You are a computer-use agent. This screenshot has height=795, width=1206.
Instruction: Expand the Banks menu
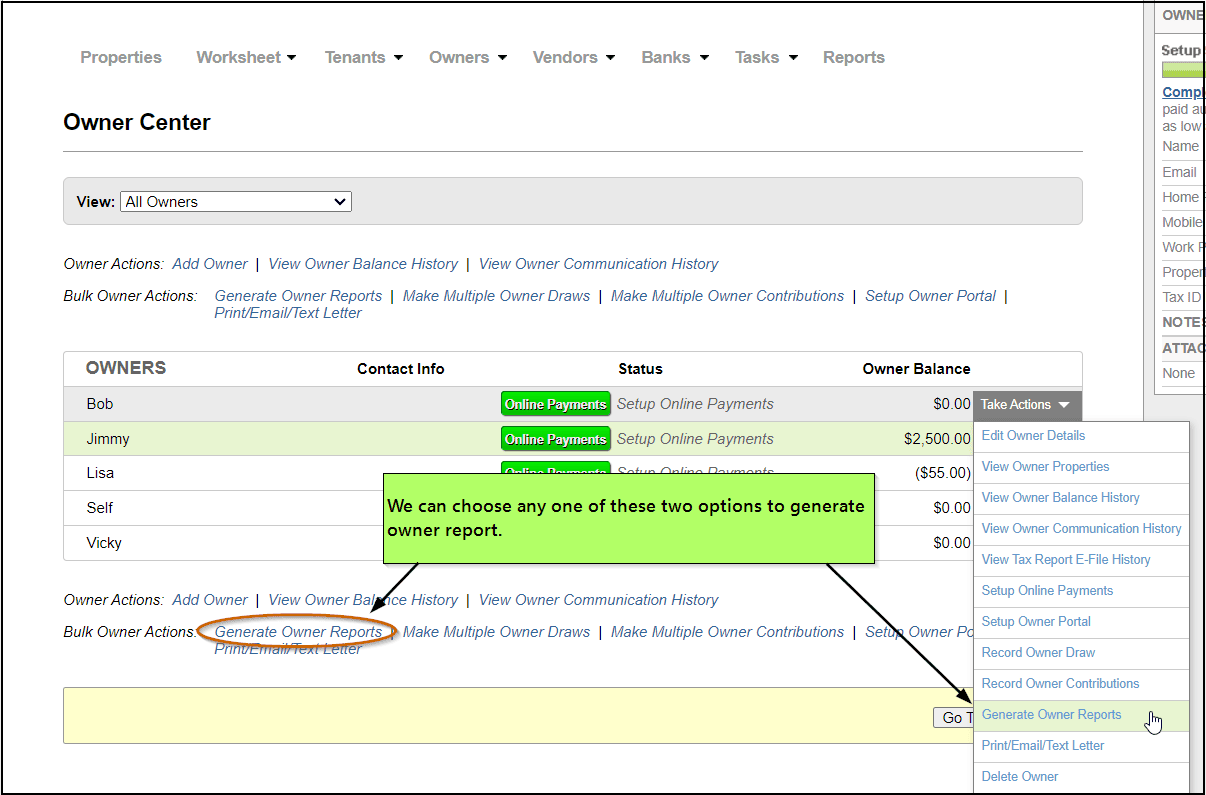click(675, 58)
